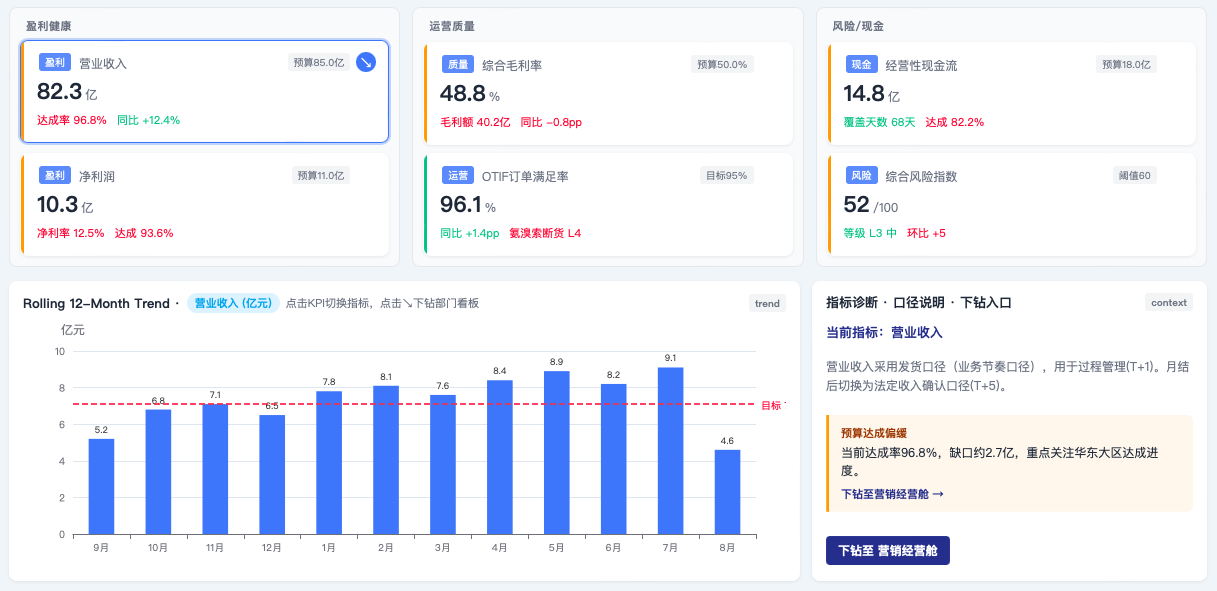The width and height of the screenshot is (1217, 591).
Task: Click the 同比 +12.4% text
Action: pos(148,120)
